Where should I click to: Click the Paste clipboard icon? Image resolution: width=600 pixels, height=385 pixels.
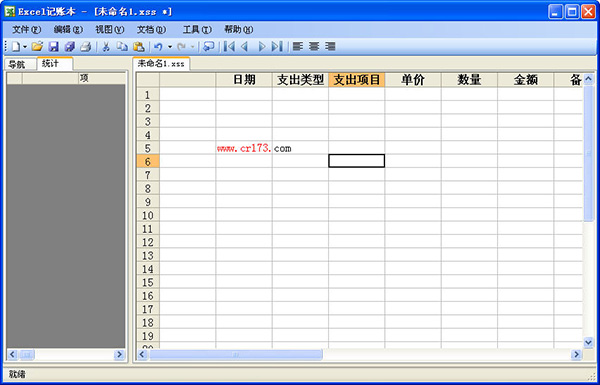(139, 47)
